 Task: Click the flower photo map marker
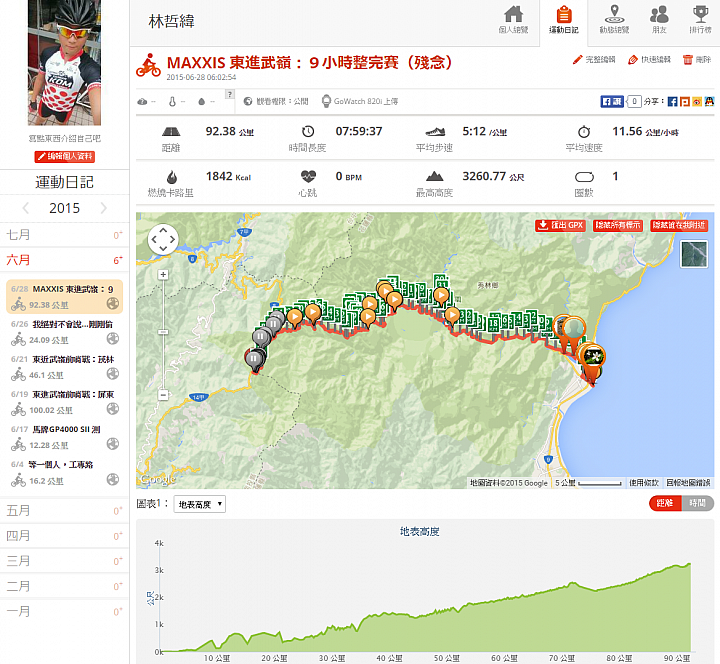point(593,356)
